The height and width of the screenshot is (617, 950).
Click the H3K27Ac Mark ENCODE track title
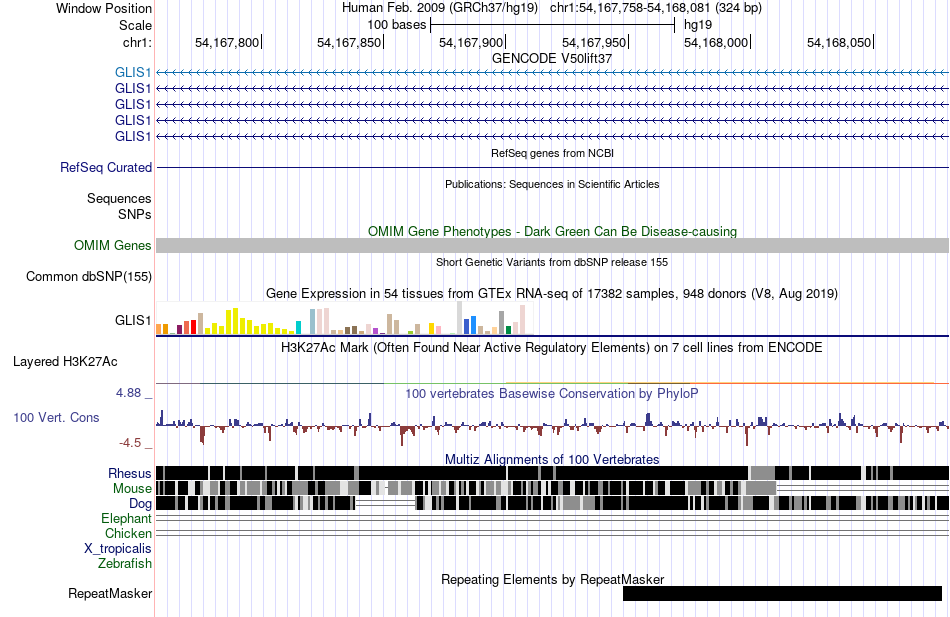pos(552,348)
